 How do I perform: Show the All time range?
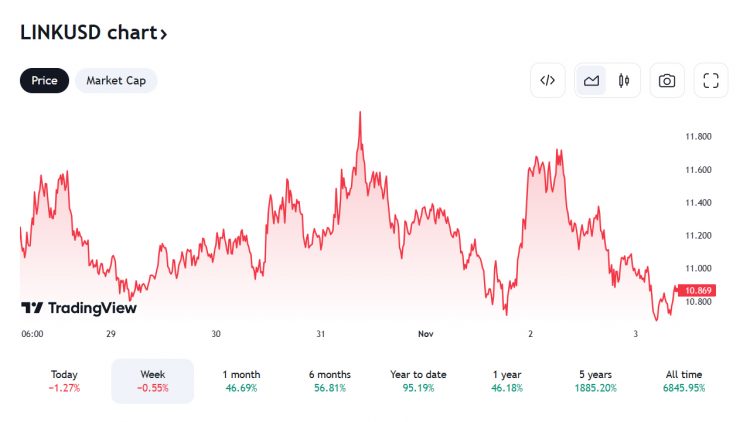tap(684, 381)
